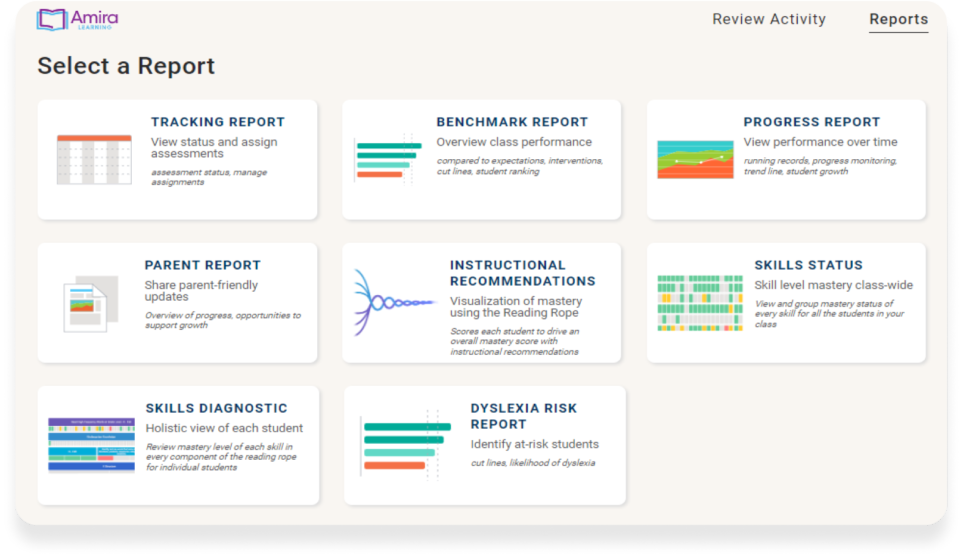Select the Parent Report heading

pos(203,265)
